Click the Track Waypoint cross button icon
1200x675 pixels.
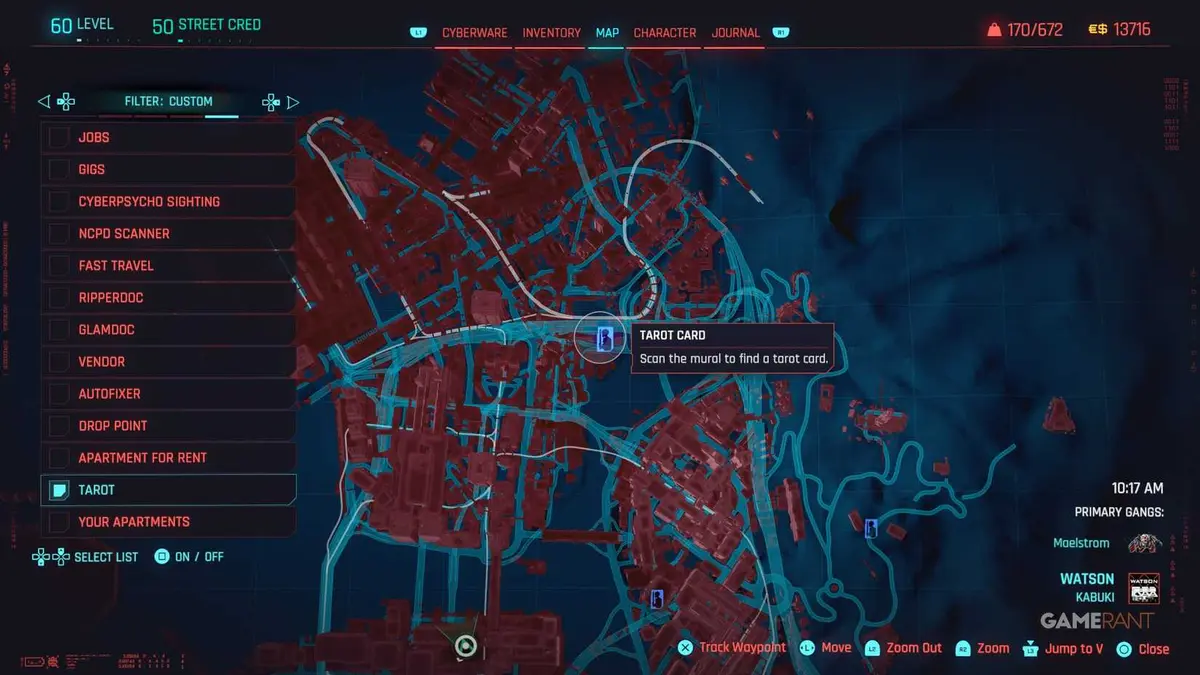(685, 648)
